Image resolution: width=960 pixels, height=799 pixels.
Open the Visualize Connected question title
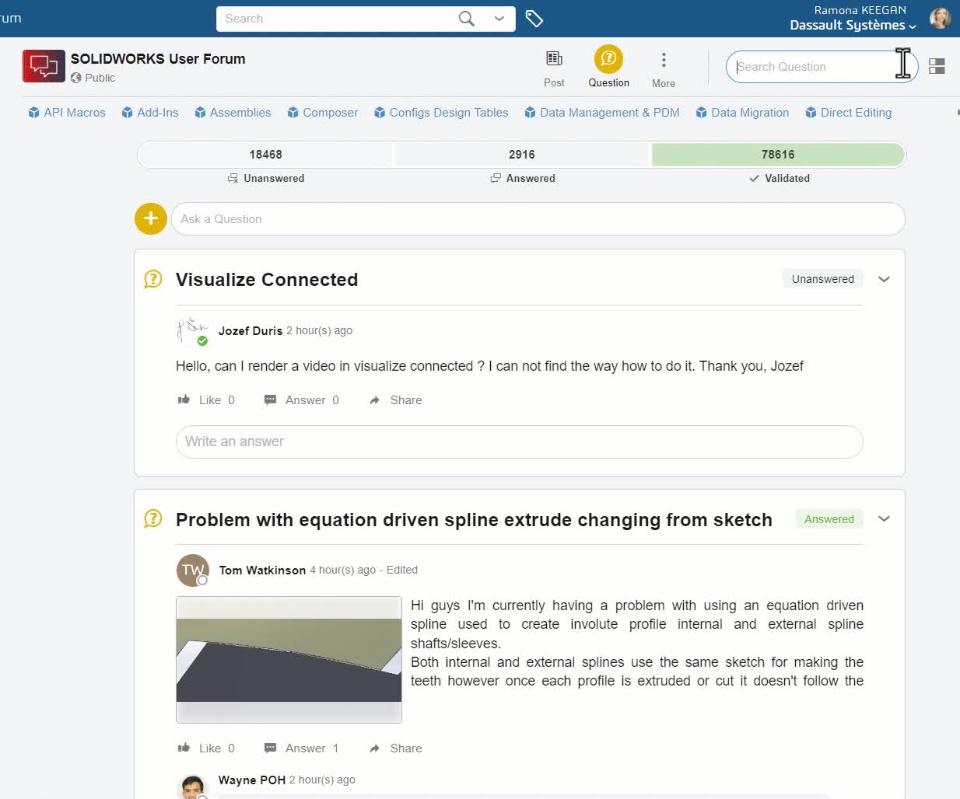point(266,280)
